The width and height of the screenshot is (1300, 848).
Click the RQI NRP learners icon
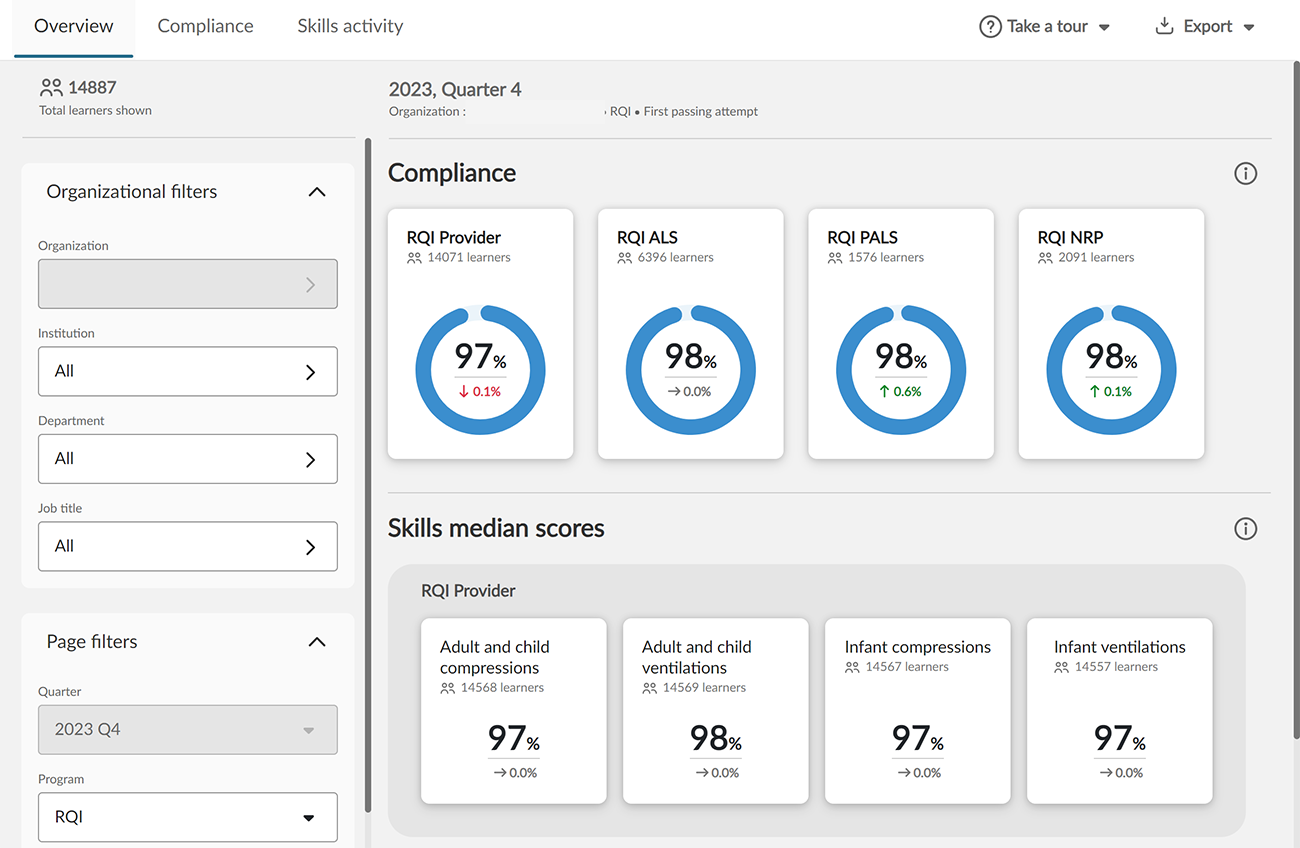[1046, 258]
